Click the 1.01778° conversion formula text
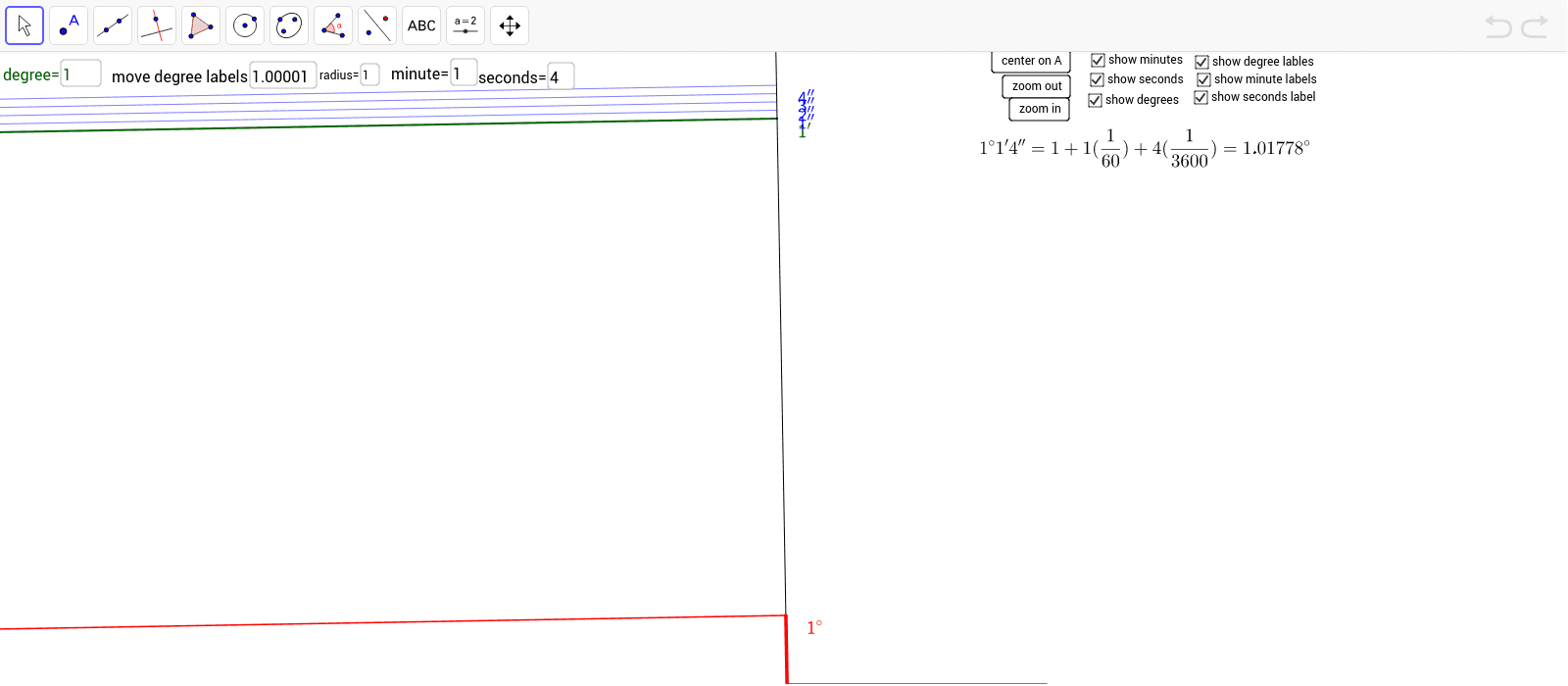Screen dimensions: 1568x686 pos(1145,149)
